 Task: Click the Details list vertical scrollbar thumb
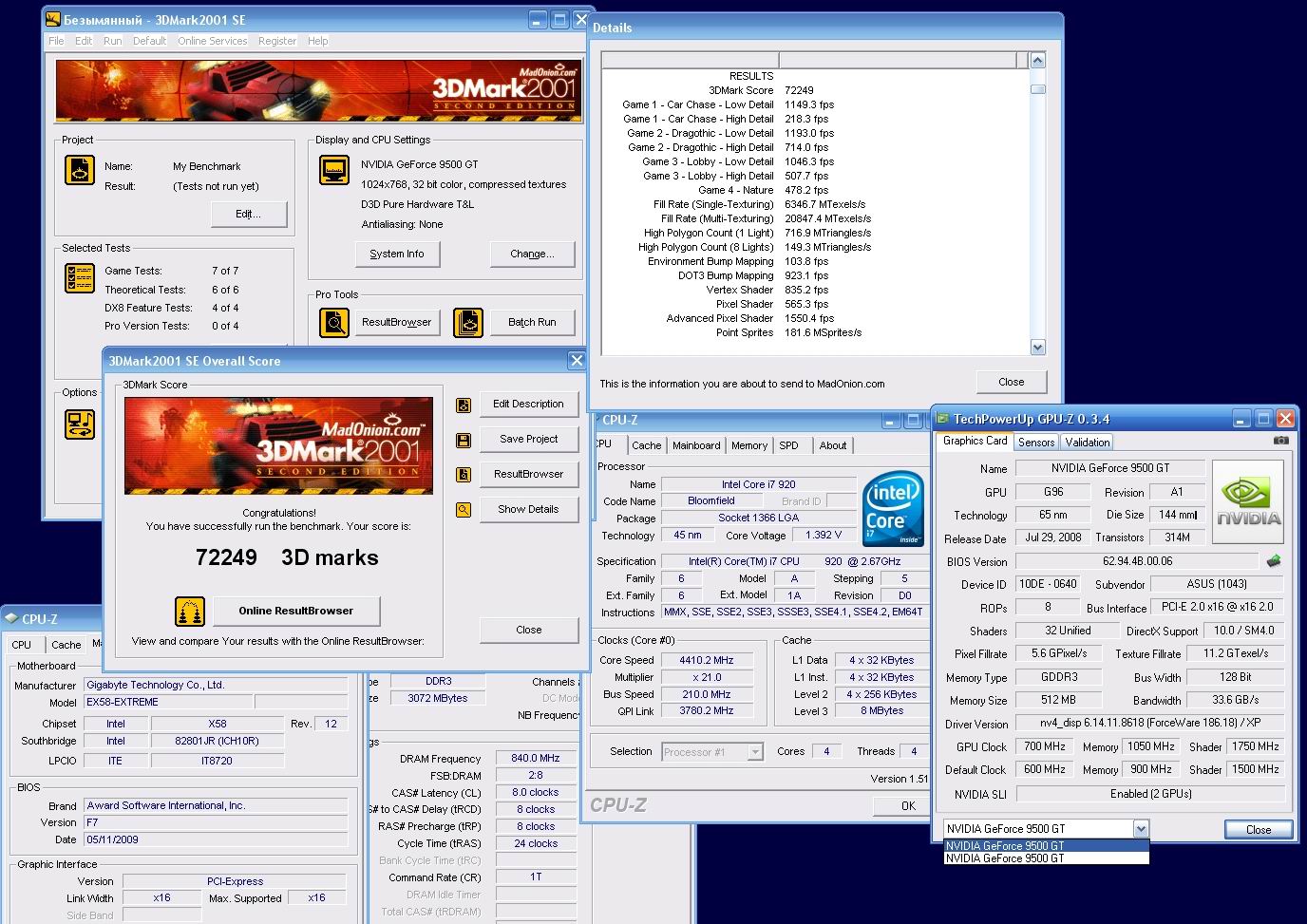1037,90
